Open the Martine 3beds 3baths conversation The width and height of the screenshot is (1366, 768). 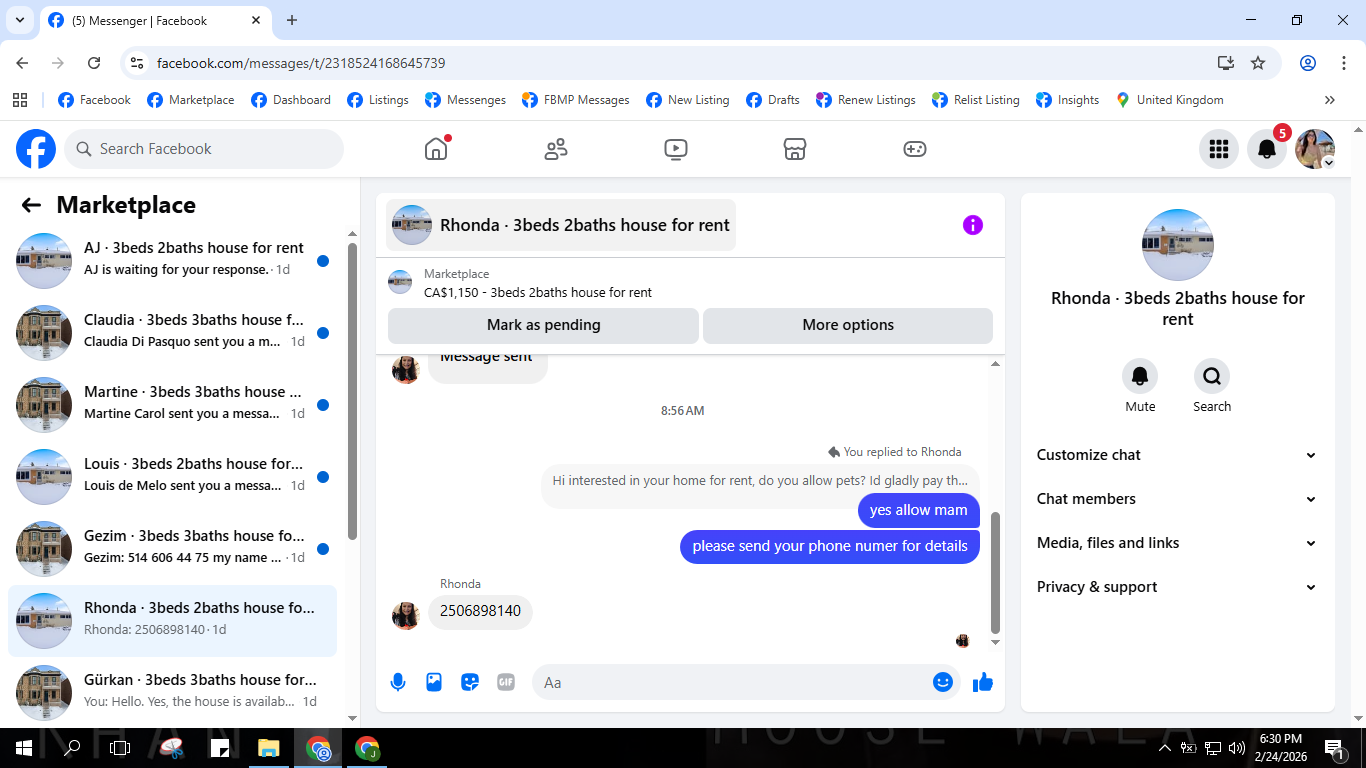(x=172, y=405)
